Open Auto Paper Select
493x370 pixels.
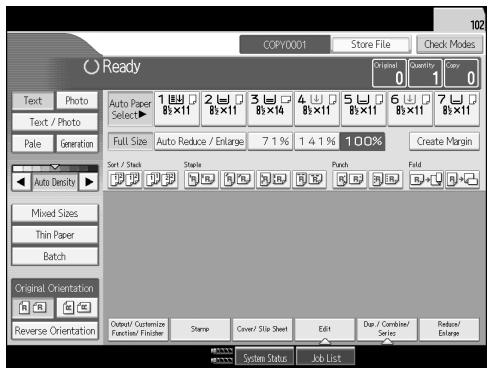(x=130, y=109)
